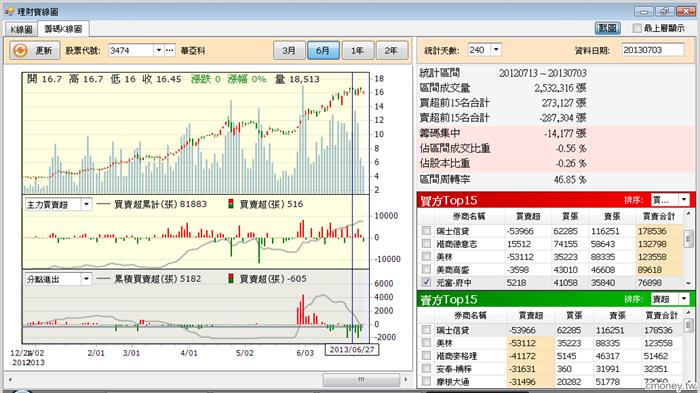Screen dimensions: 700x393
Task: Open the 分點進出 indicator dropdown
Action: pyautogui.click(x=86, y=279)
